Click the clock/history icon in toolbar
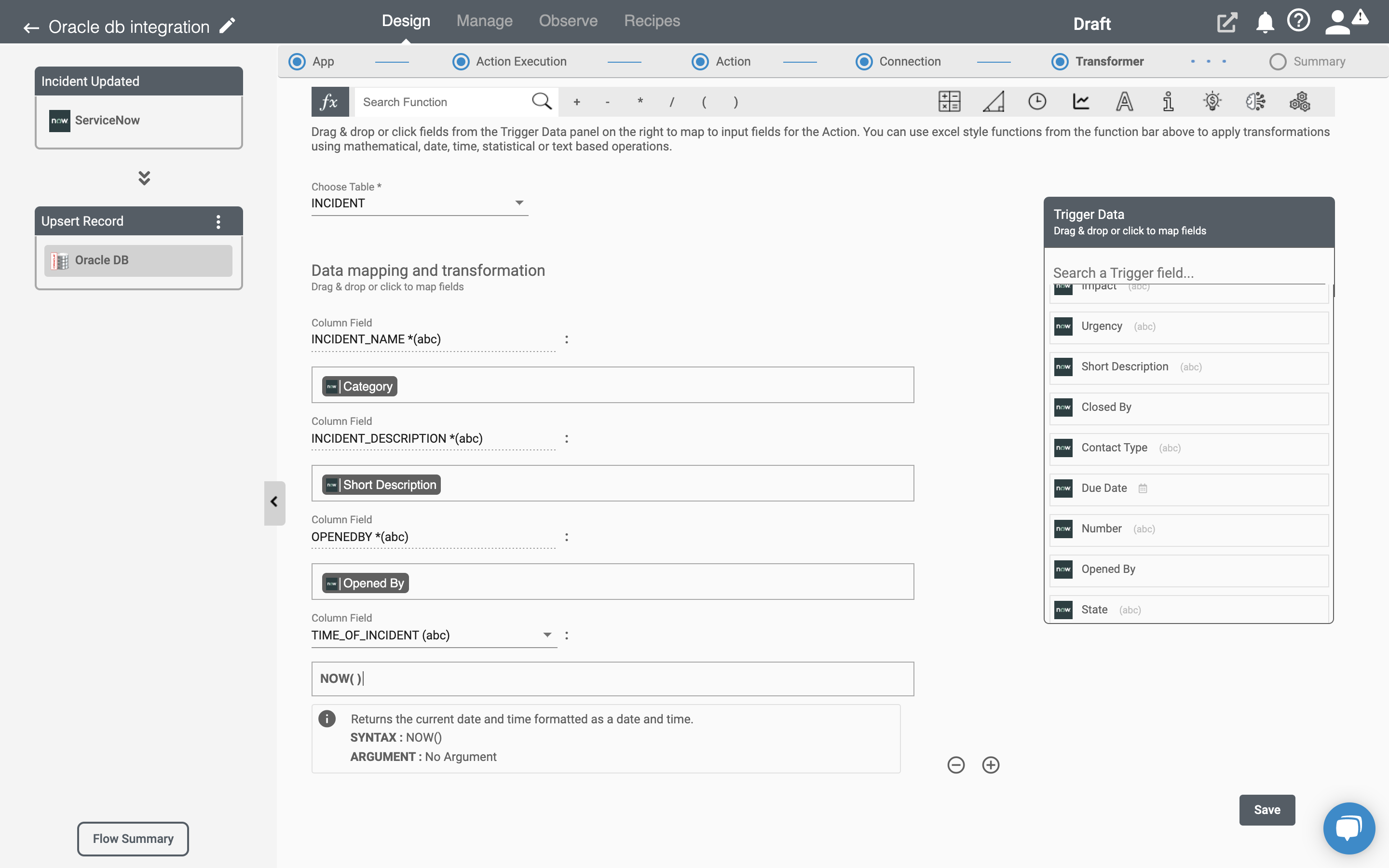This screenshot has height=868, width=1389. (x=1037, y=101)
